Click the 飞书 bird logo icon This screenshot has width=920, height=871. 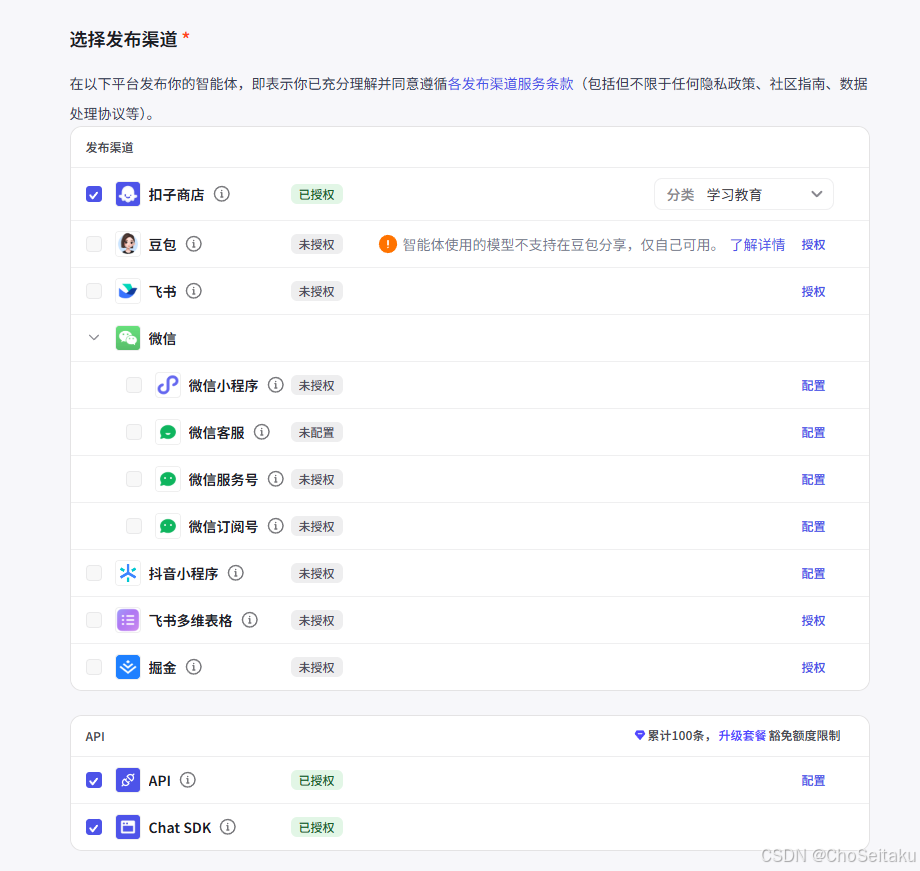click(x=128, y=291)
